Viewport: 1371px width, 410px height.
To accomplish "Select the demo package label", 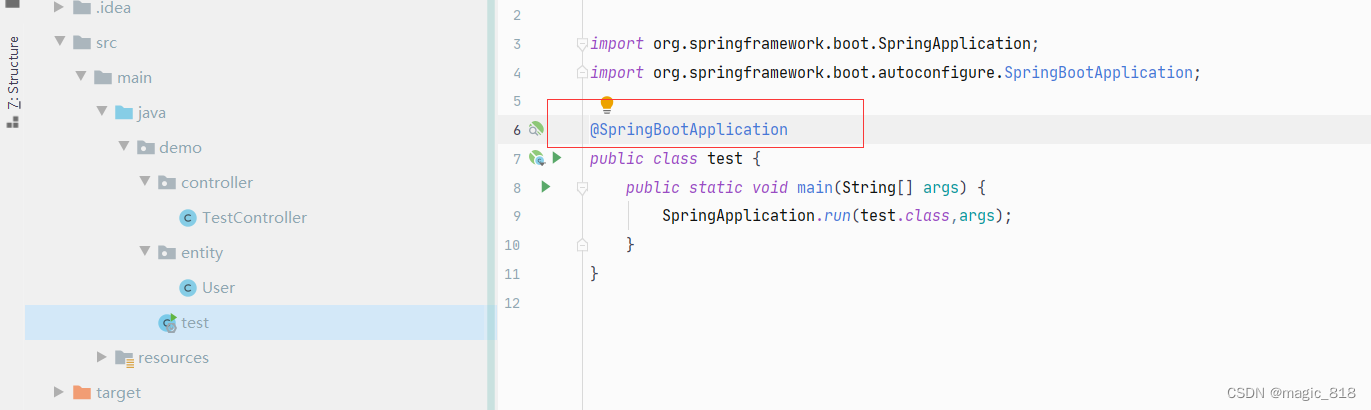I will [180, 147].
